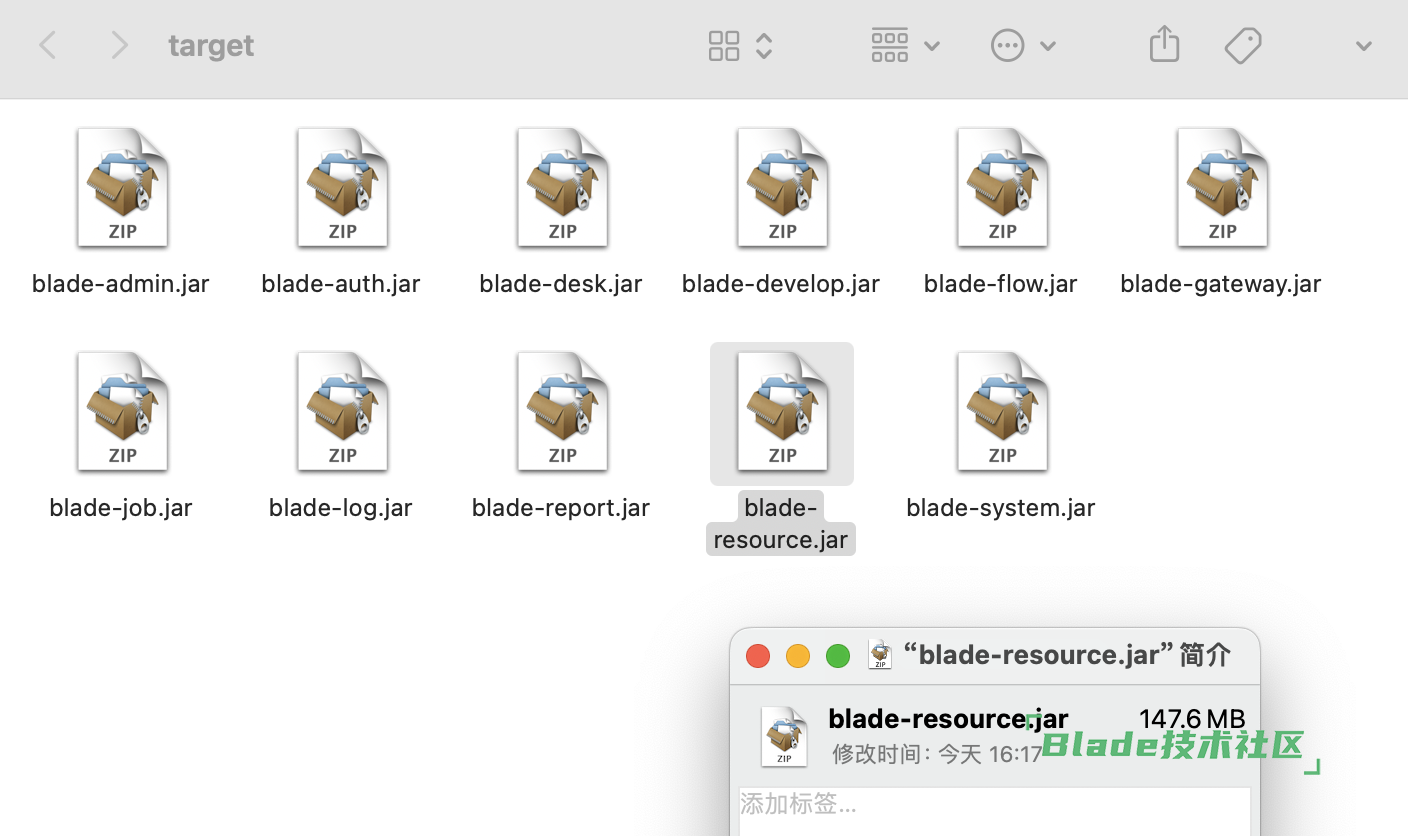Select the blade-log.jar file
This screenshot has height=836, width=1408.
[x=342, y=412]
